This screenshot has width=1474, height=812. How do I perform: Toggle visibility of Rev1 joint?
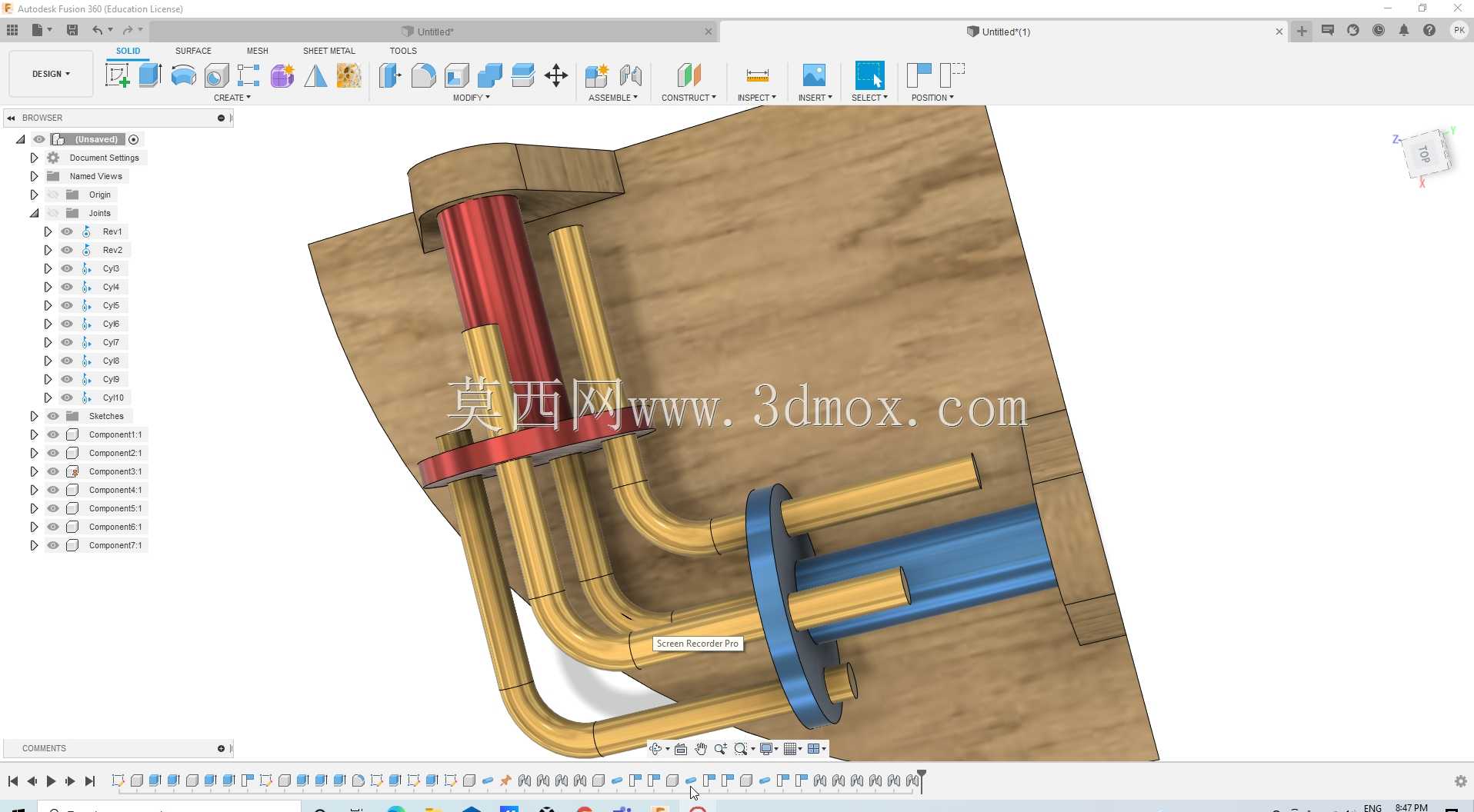tap(67, 231)
